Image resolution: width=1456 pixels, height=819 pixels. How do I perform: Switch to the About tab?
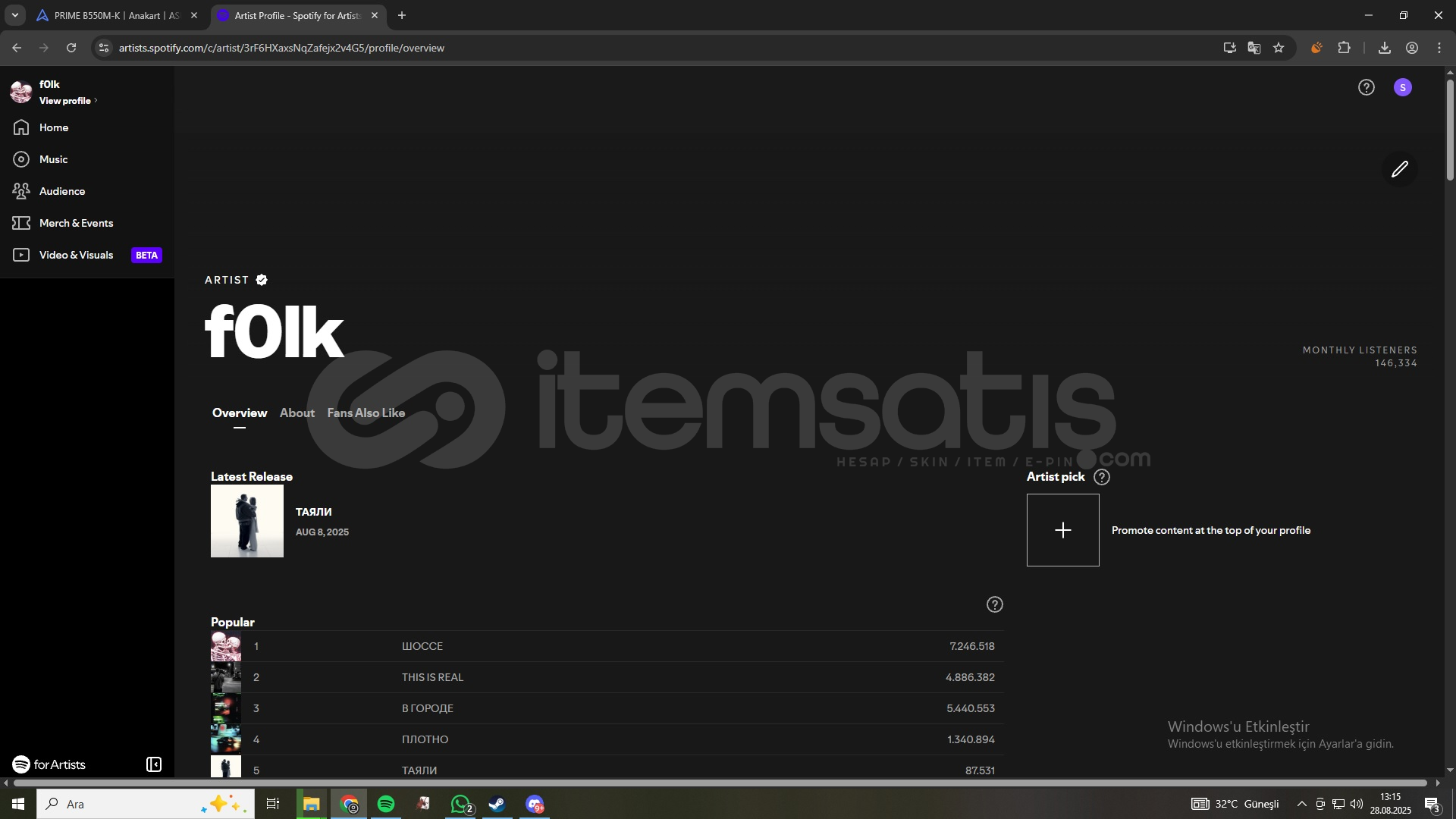click(x=297, y=413)
